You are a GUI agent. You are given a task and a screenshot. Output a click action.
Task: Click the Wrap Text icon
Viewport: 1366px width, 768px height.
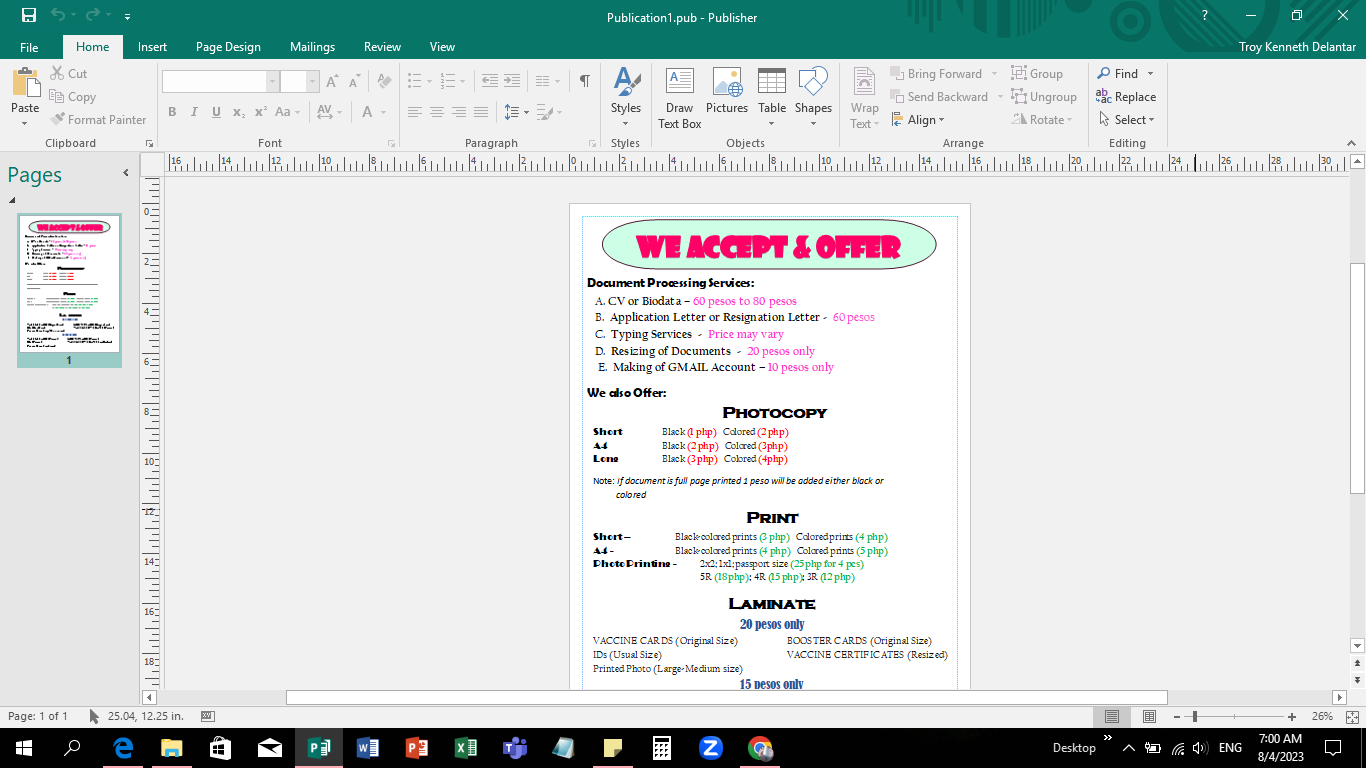864,97
